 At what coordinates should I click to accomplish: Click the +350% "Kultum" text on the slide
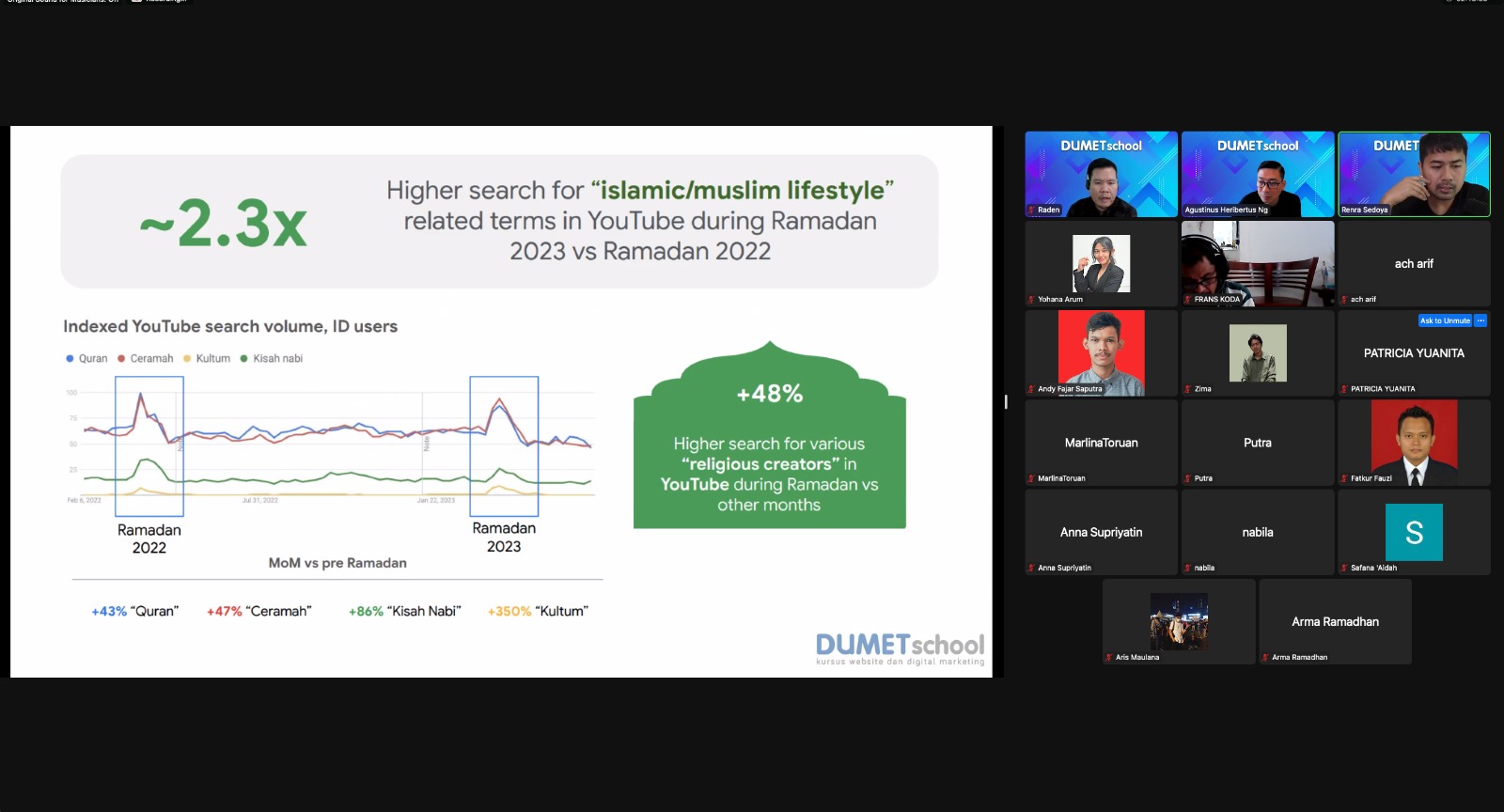click(x=538, y=611)
